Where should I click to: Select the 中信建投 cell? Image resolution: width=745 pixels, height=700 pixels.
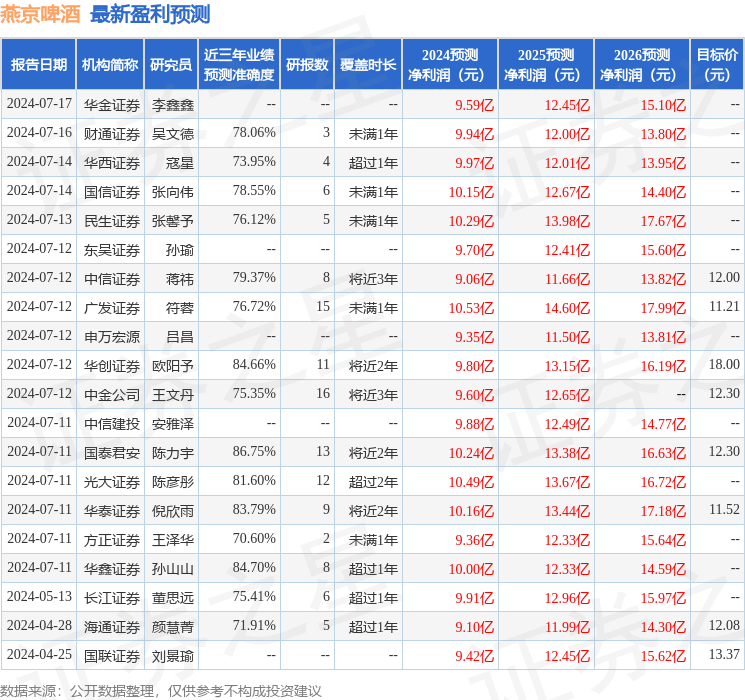coord(112,424)
